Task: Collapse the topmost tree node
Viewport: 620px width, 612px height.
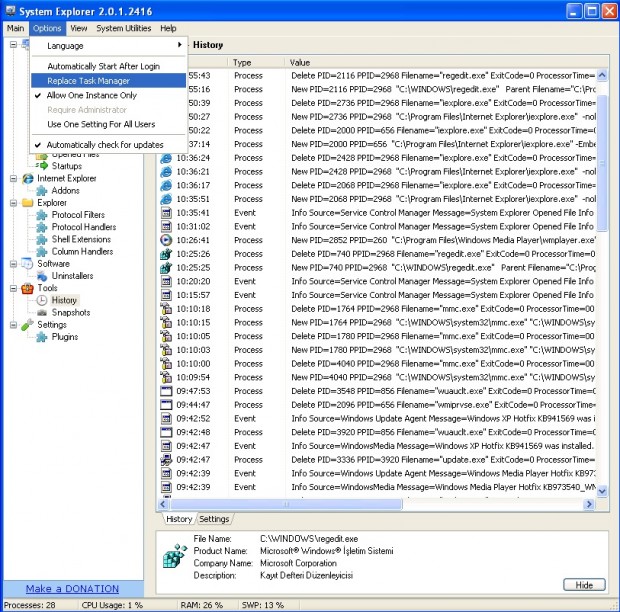Action: pos(13,44)
